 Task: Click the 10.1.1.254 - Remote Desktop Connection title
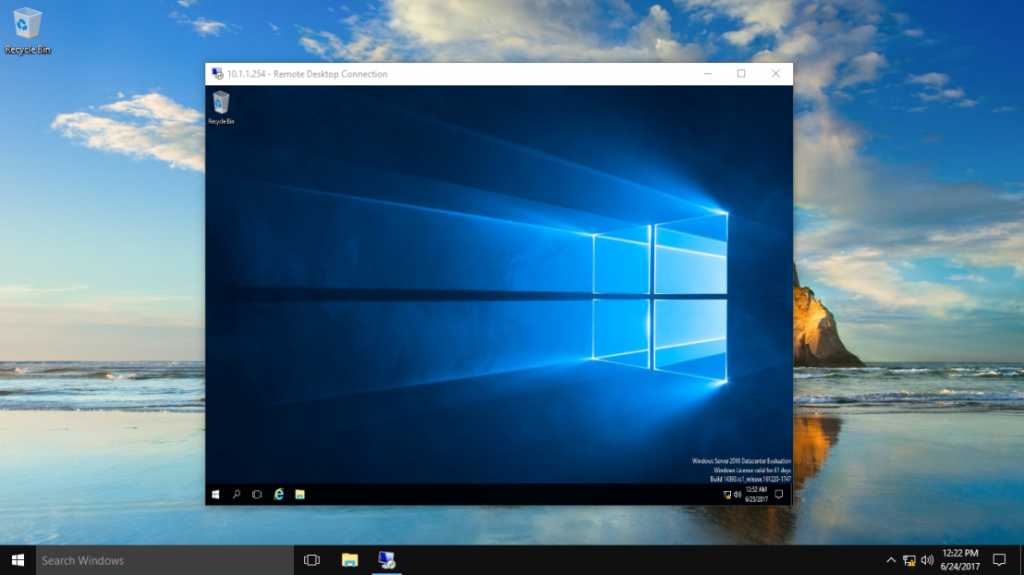(x=307, y=74)
